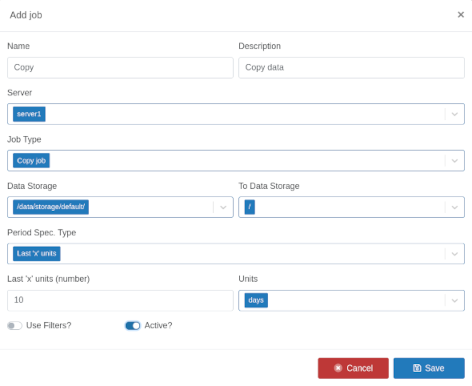The image size is (472, 386).
Task: Select the days unit tag
Action: tap(256, 300)
